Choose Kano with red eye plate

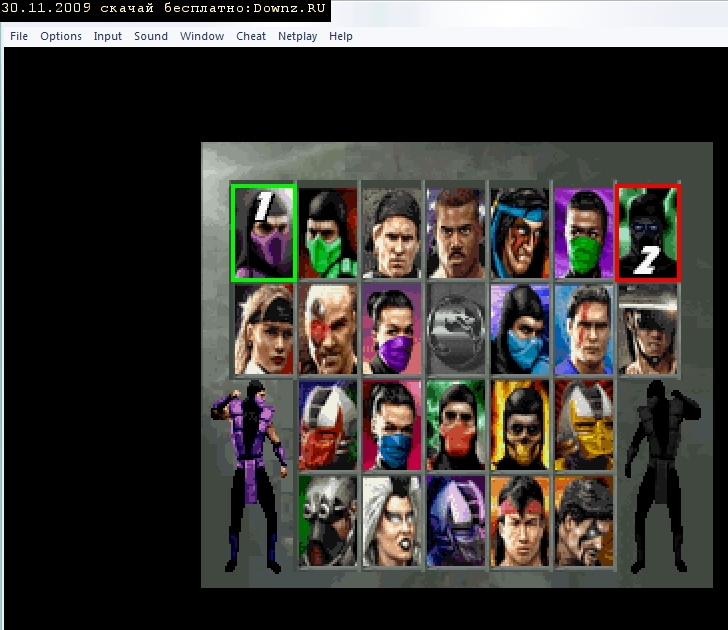pyautogui.click(x=328, y=329)
